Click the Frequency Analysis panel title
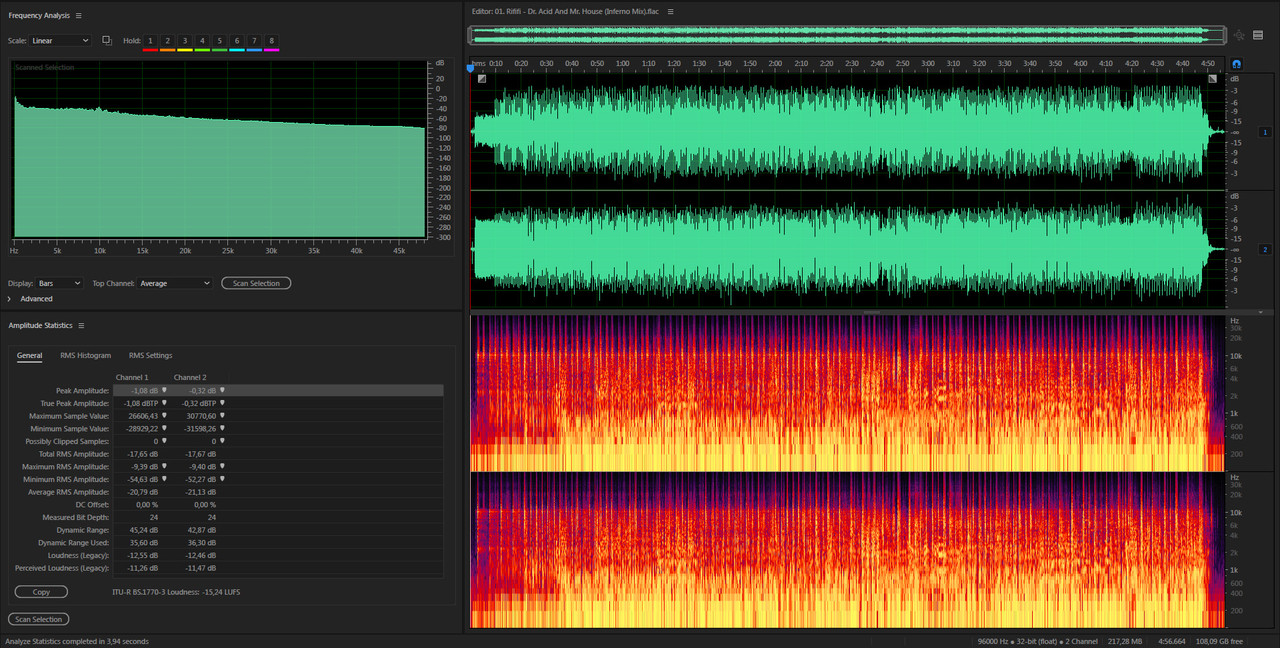 39,15
